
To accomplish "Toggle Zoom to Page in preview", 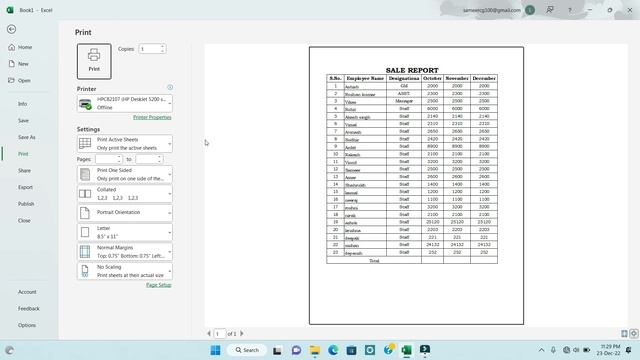I will coord(633,333).
